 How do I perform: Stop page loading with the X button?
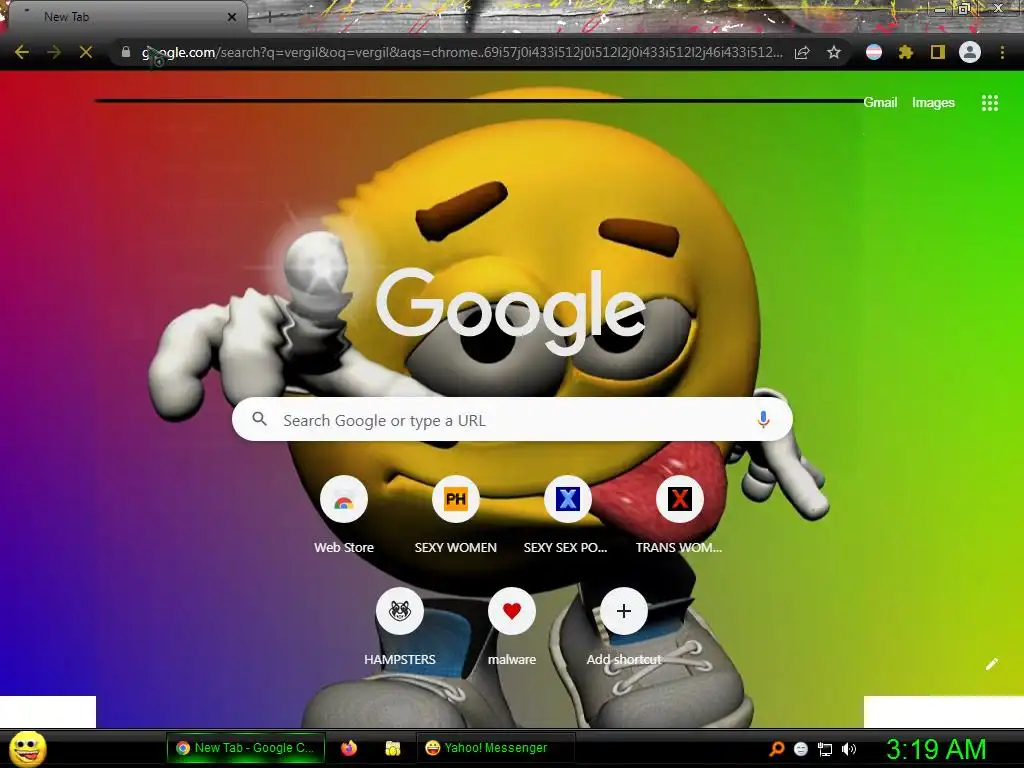(x=86, y=52)
